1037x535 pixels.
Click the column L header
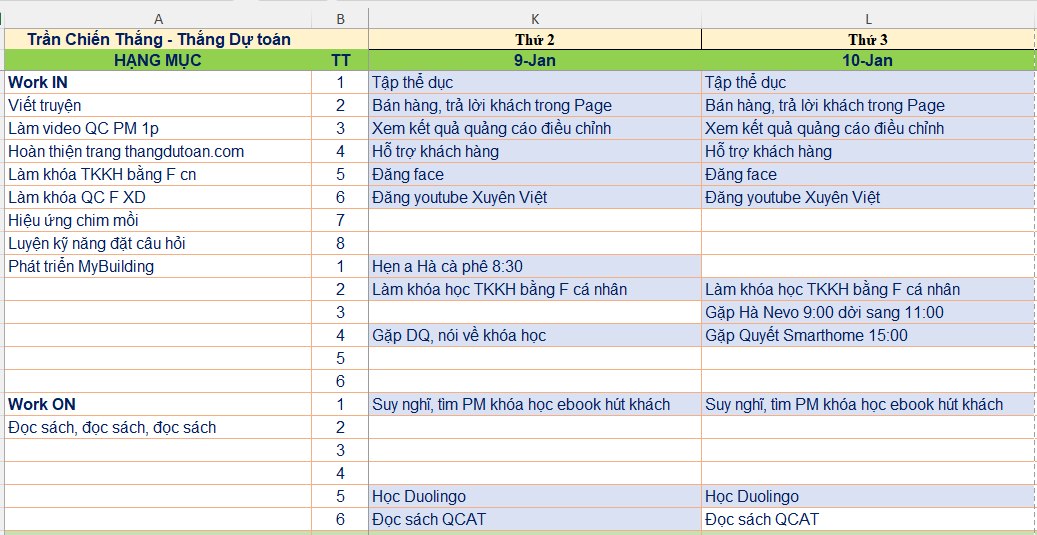click(868, 19)
